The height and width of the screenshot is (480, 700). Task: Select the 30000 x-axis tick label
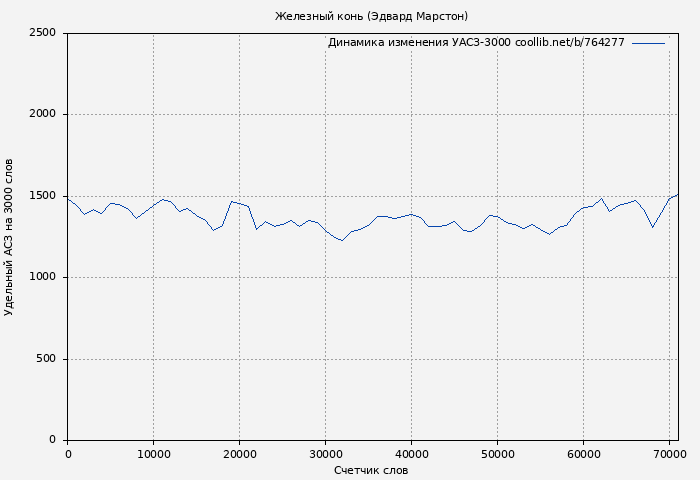(x=325, y=454)
